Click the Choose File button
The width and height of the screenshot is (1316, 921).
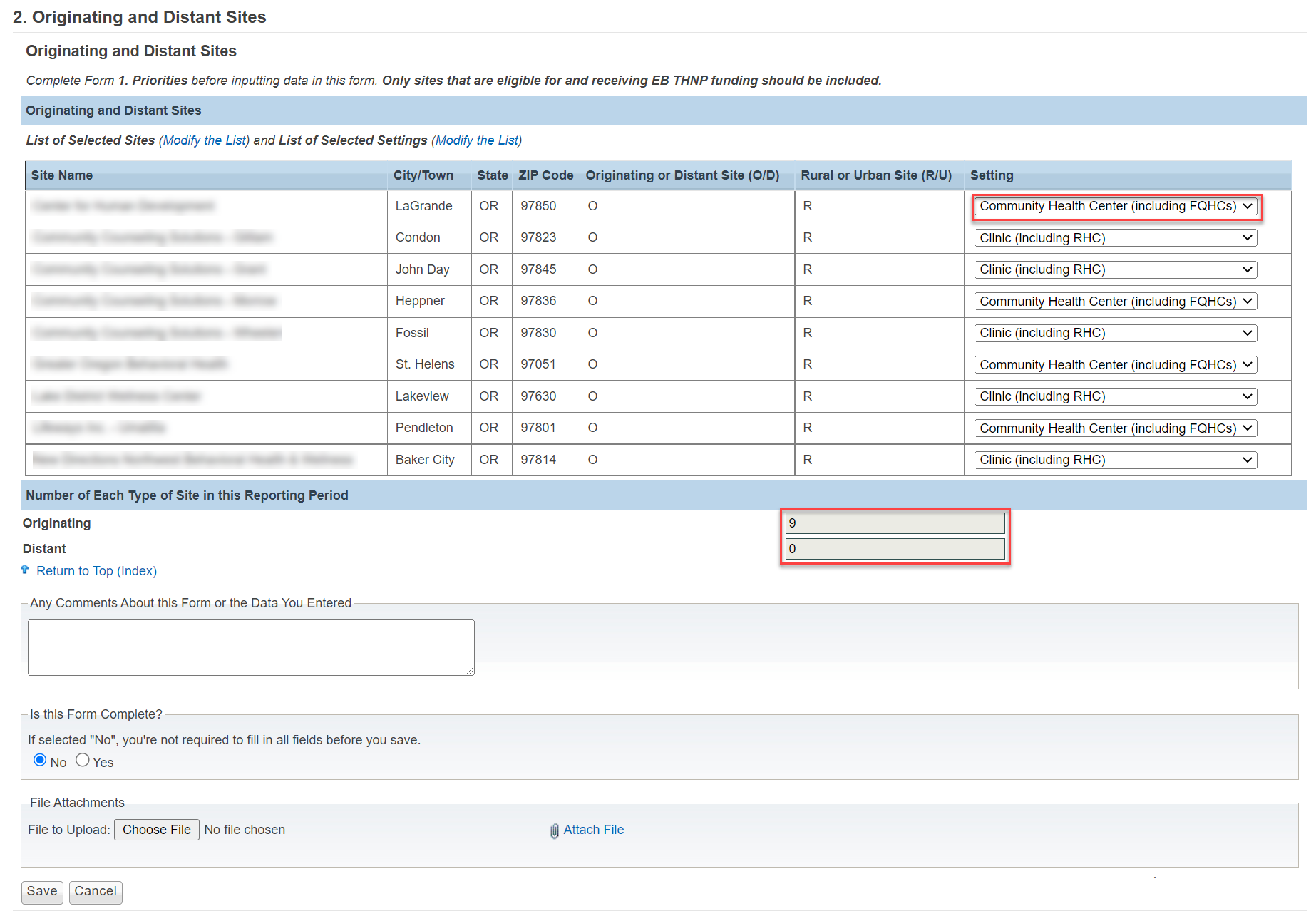click(157, 830)
